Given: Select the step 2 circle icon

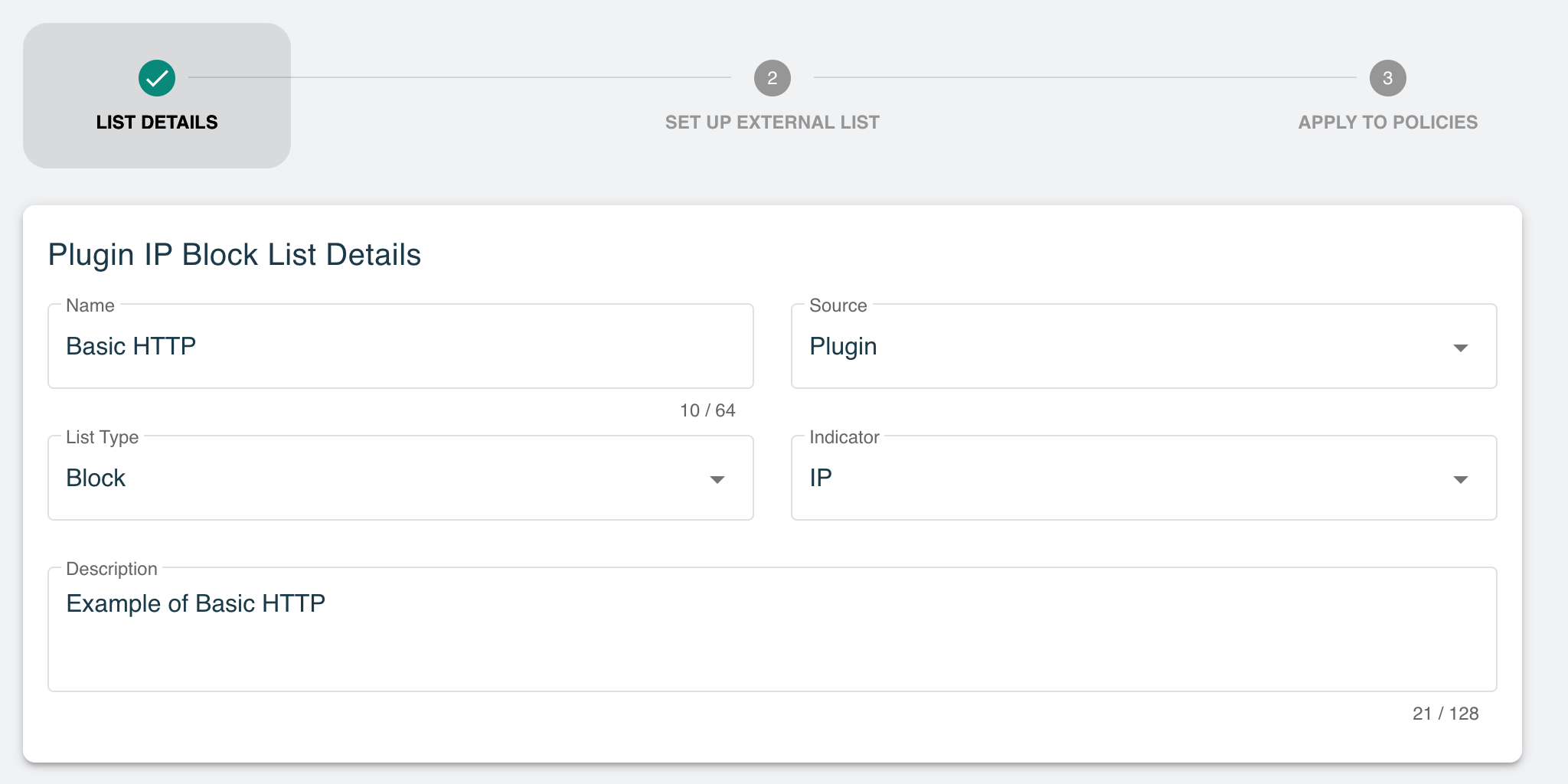Looking at the screenshot, I should pos(772,78).
